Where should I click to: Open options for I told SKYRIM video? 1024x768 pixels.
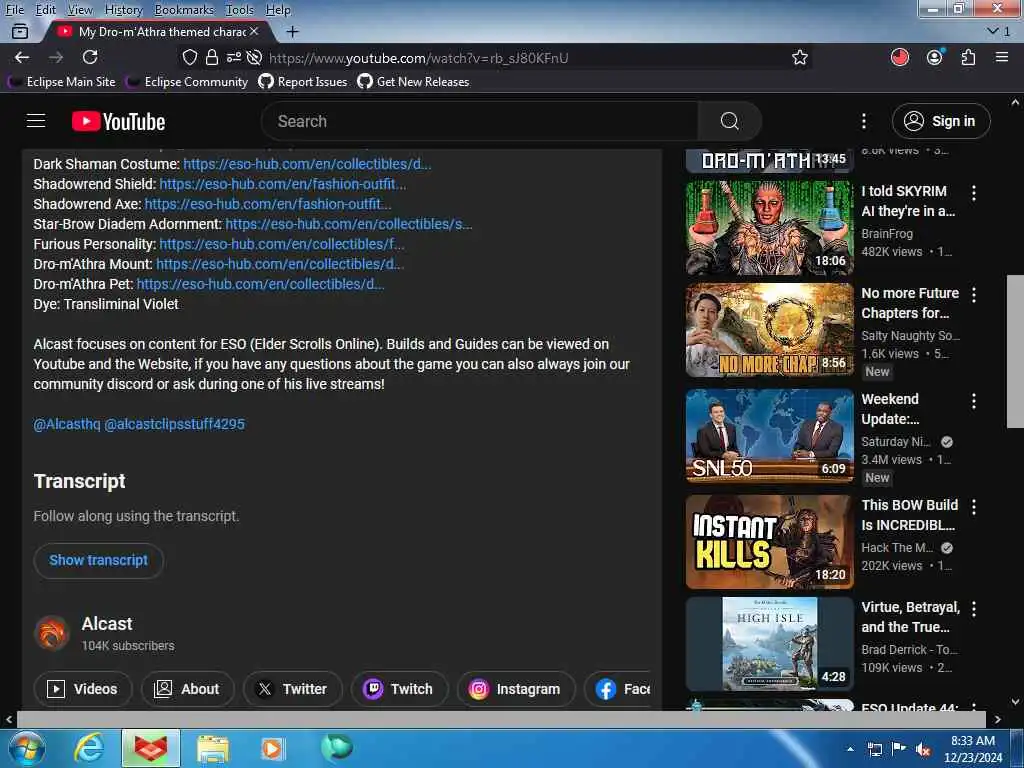point(974,193)
